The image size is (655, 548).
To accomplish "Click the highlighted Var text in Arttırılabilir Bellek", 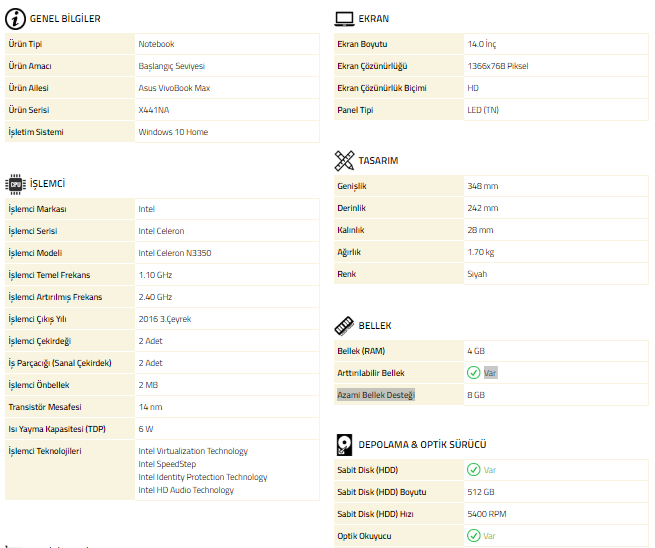I will pyautogui.click(x=490, y=373).
